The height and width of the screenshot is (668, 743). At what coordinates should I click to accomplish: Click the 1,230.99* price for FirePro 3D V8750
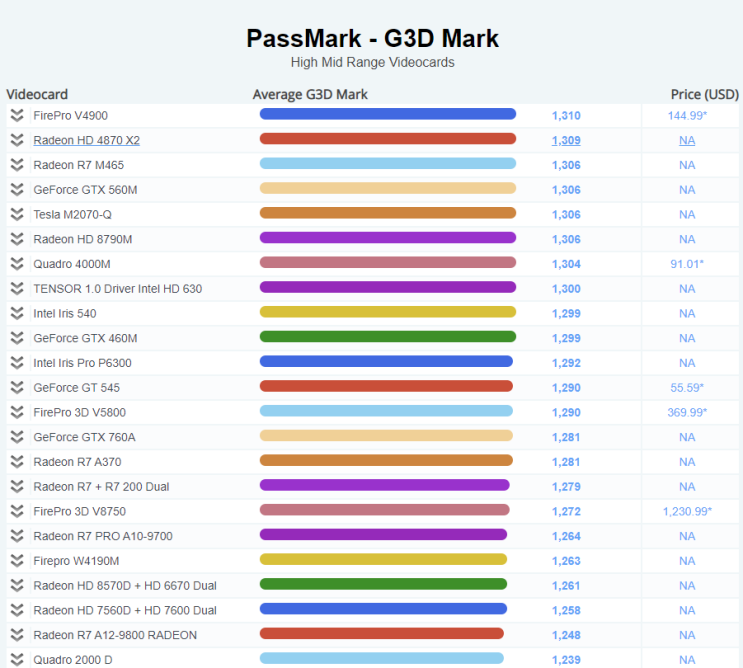pyautogui.click(x=687, y=511)
